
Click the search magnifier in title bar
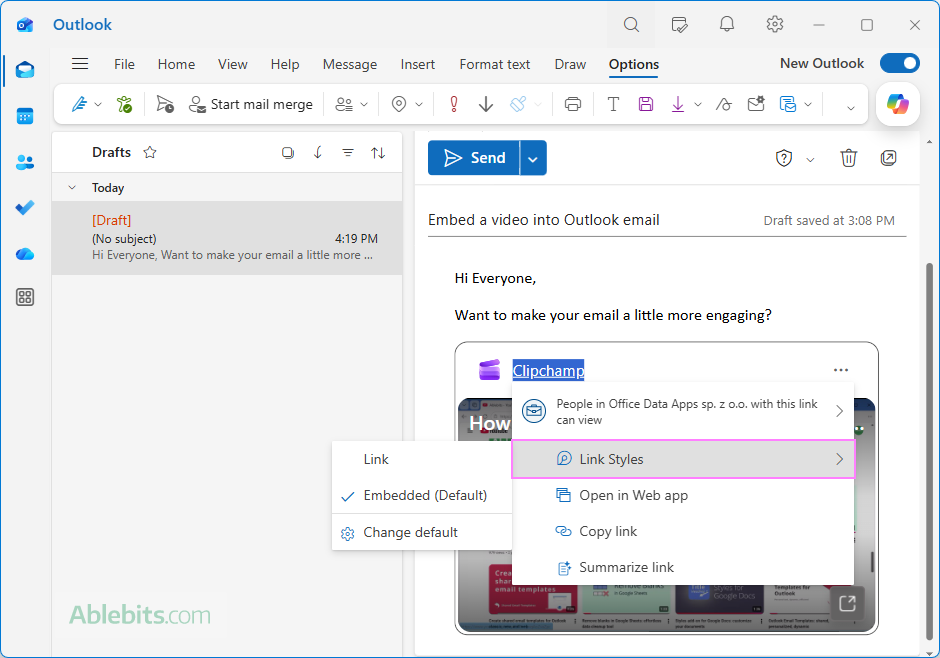[x=631, y=25]
